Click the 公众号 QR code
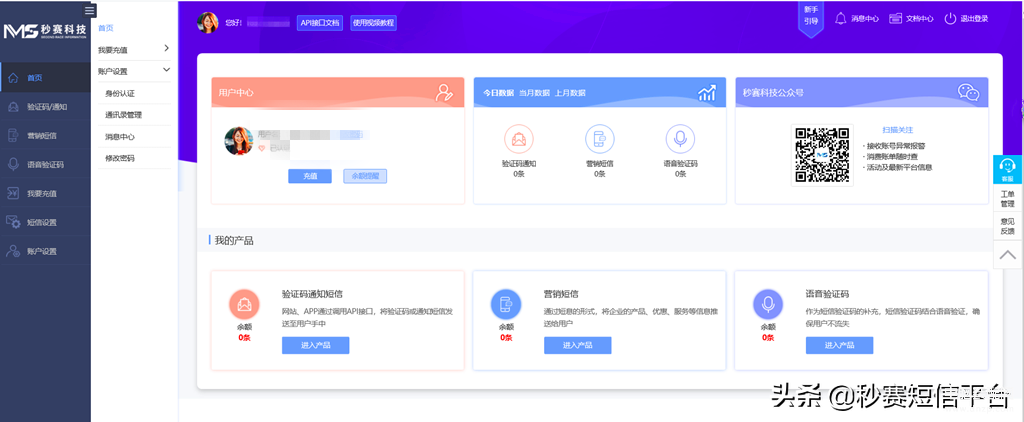The height and width of the screenshot is (422, 1024). [x=822, y=155]
